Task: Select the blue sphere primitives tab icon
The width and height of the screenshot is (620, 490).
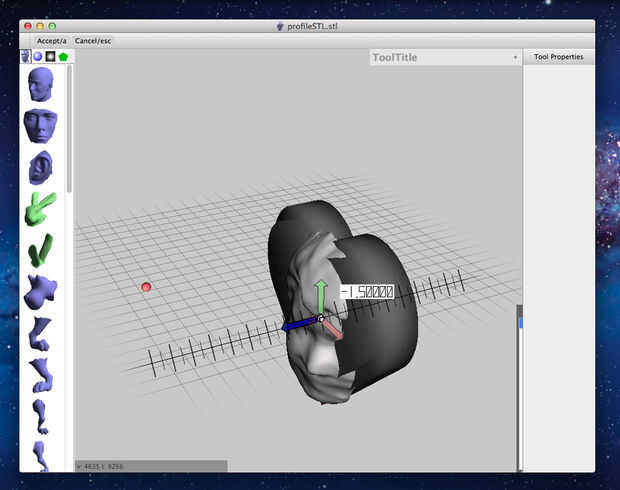Action: coord(38,57)
